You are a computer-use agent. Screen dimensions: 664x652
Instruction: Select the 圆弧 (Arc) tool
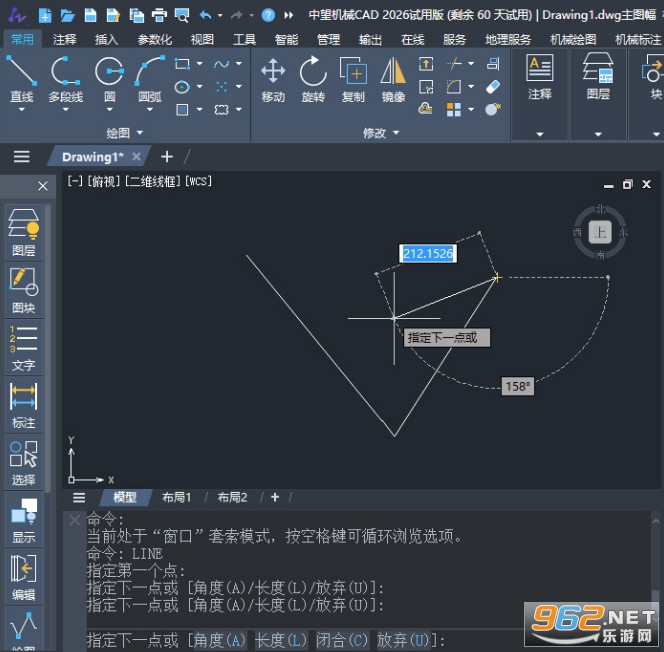tap(149, 78)
